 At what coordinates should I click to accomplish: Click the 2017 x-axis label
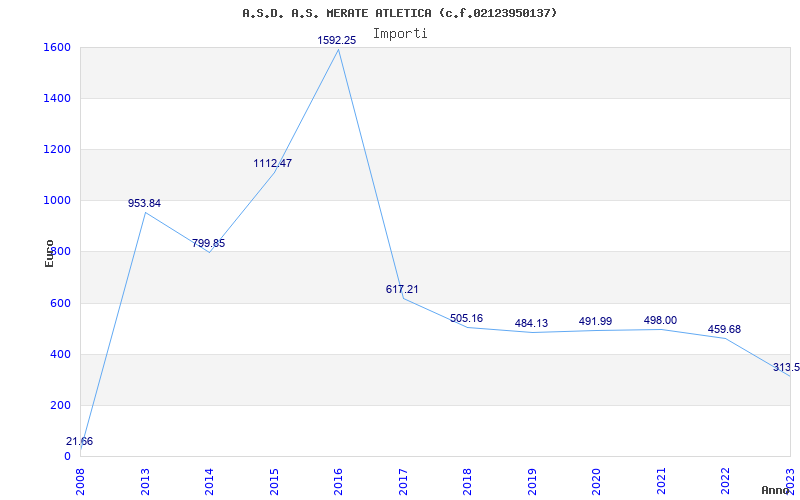point(404,481)
